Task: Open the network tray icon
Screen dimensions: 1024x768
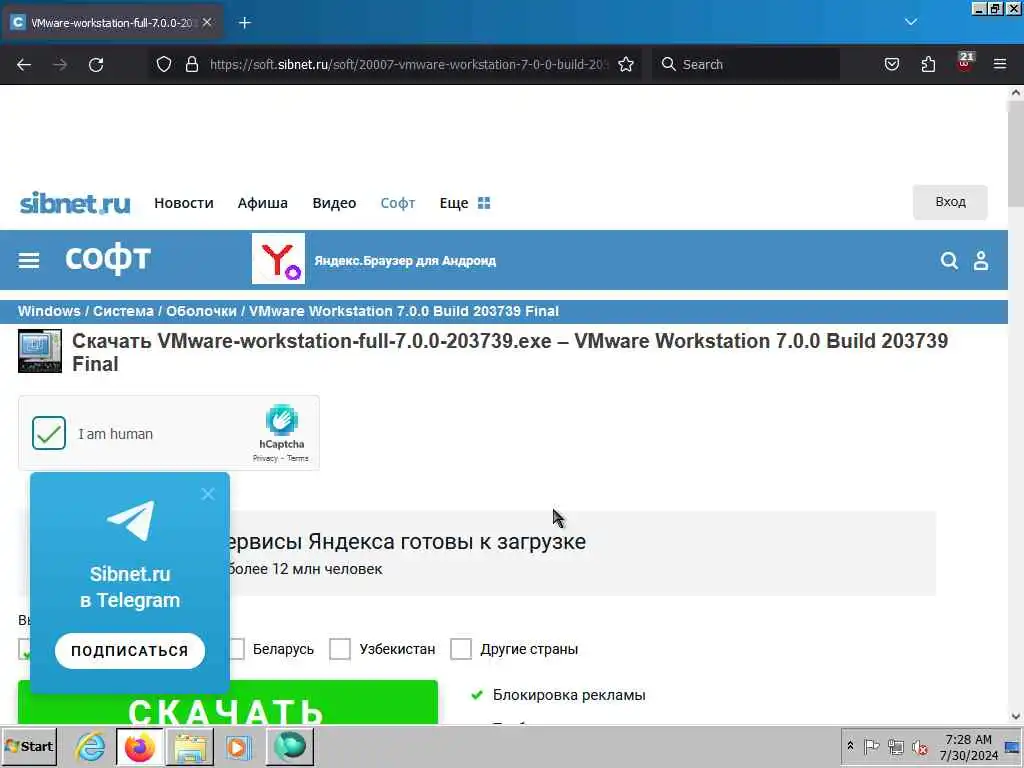Action: point(895,746)
